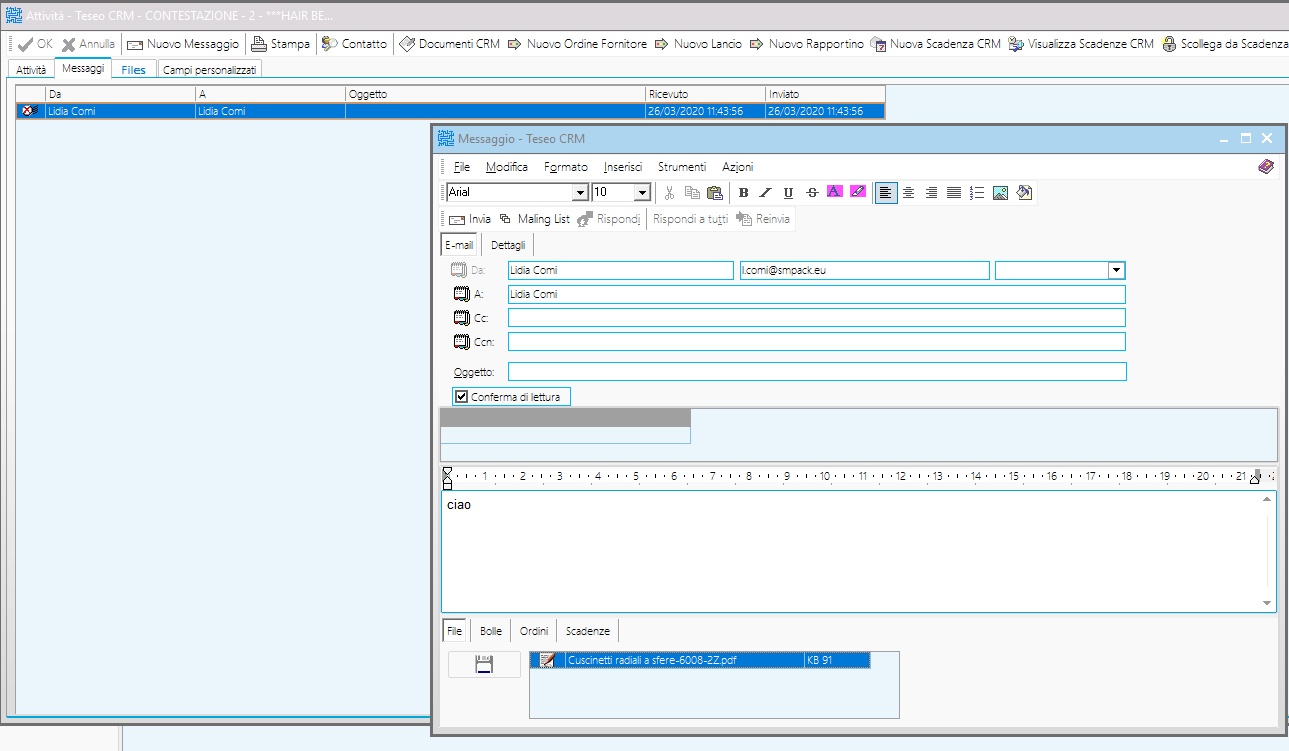Open the Files tab in Attività window

point(134,69)
